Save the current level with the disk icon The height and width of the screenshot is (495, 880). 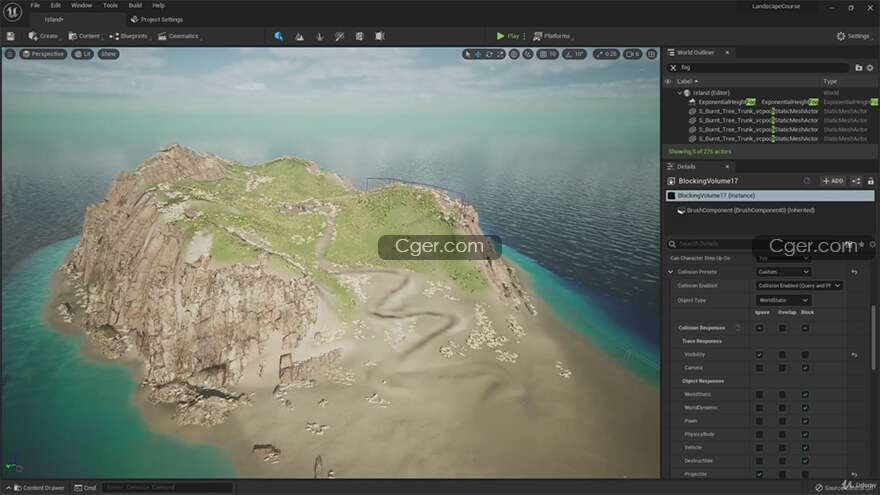click(10, 36)
